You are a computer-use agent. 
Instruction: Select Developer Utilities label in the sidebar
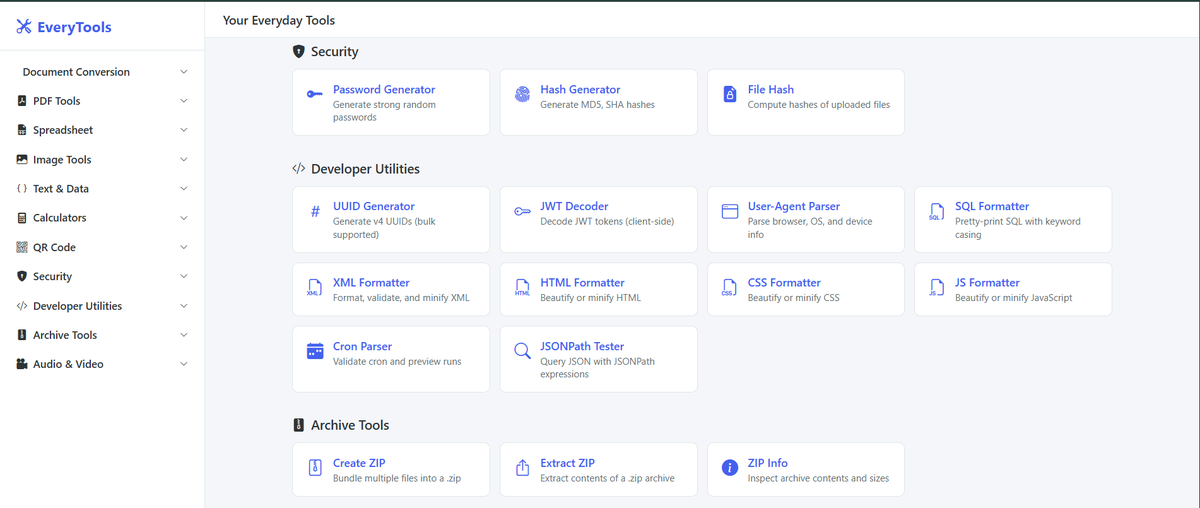click(77, 306)
